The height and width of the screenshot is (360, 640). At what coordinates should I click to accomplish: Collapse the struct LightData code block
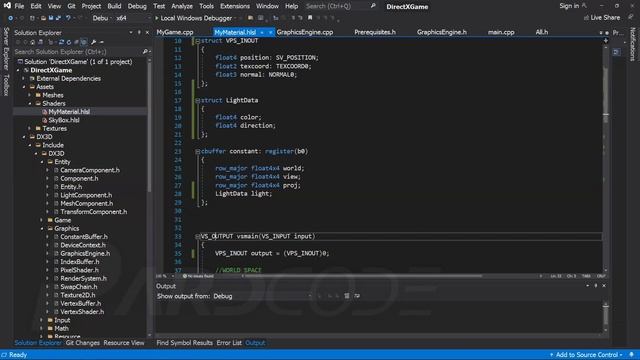pos(198,100)
